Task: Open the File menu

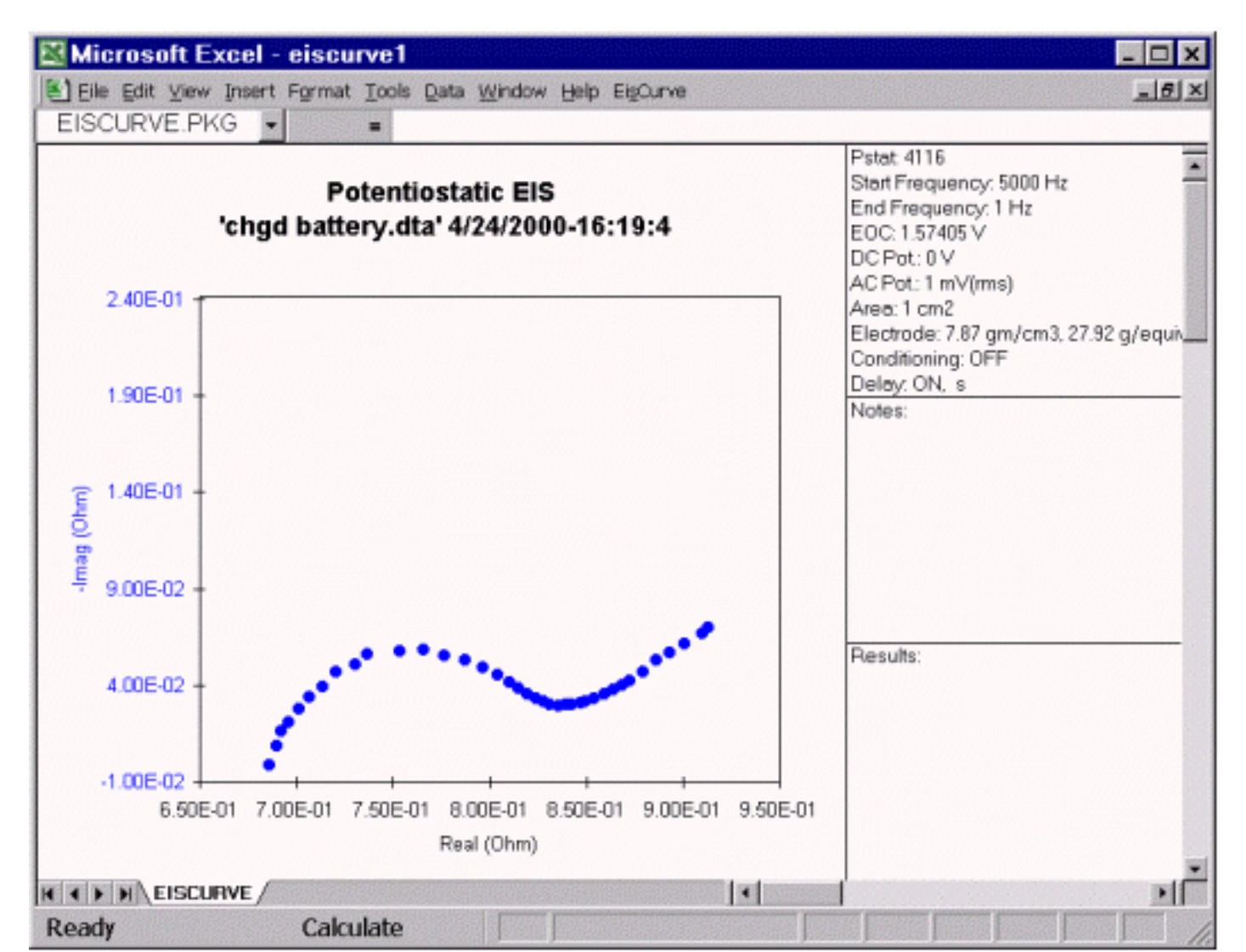Action: point(93,91)
